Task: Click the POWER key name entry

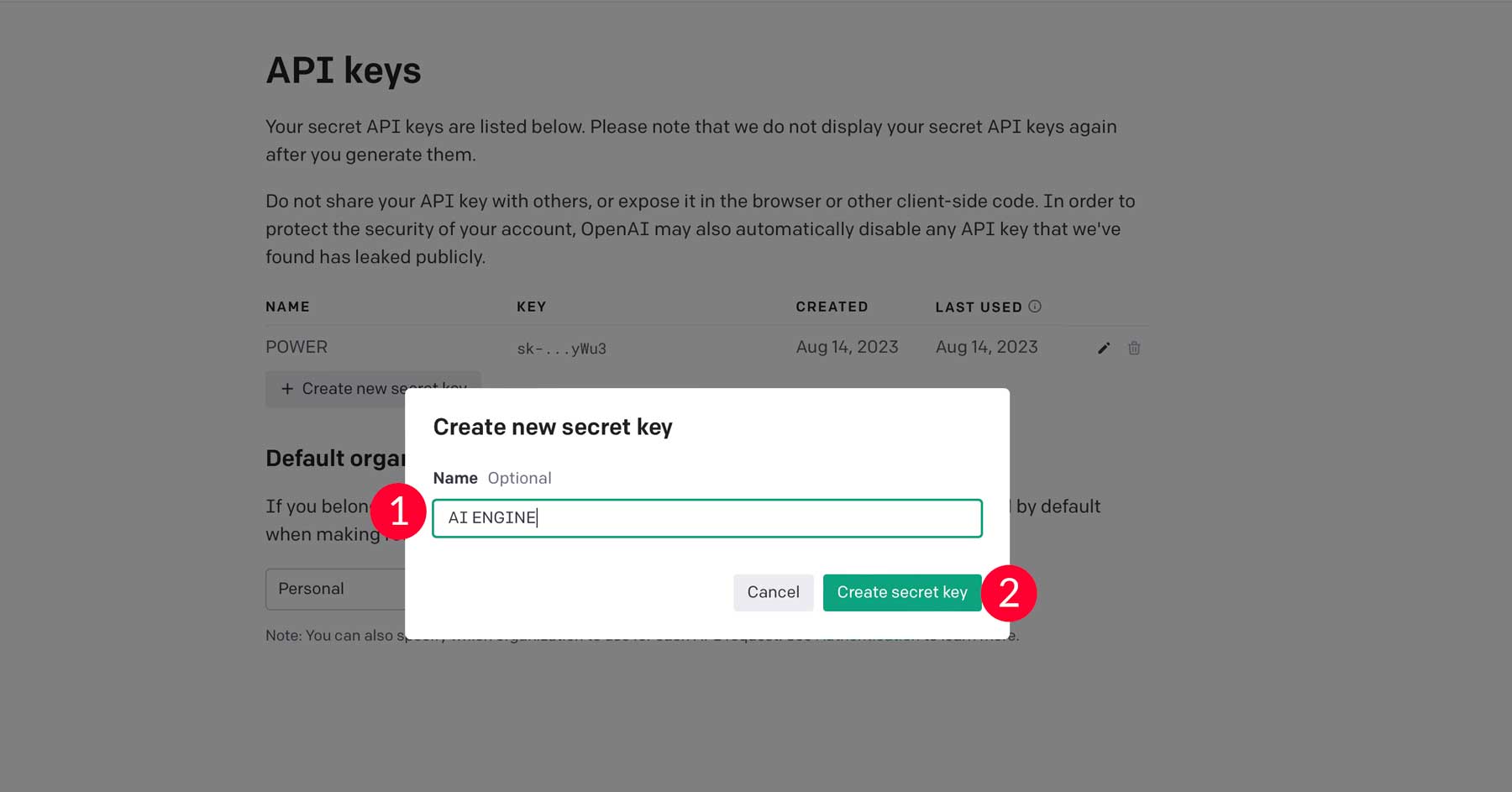Action: click(297, 347)
